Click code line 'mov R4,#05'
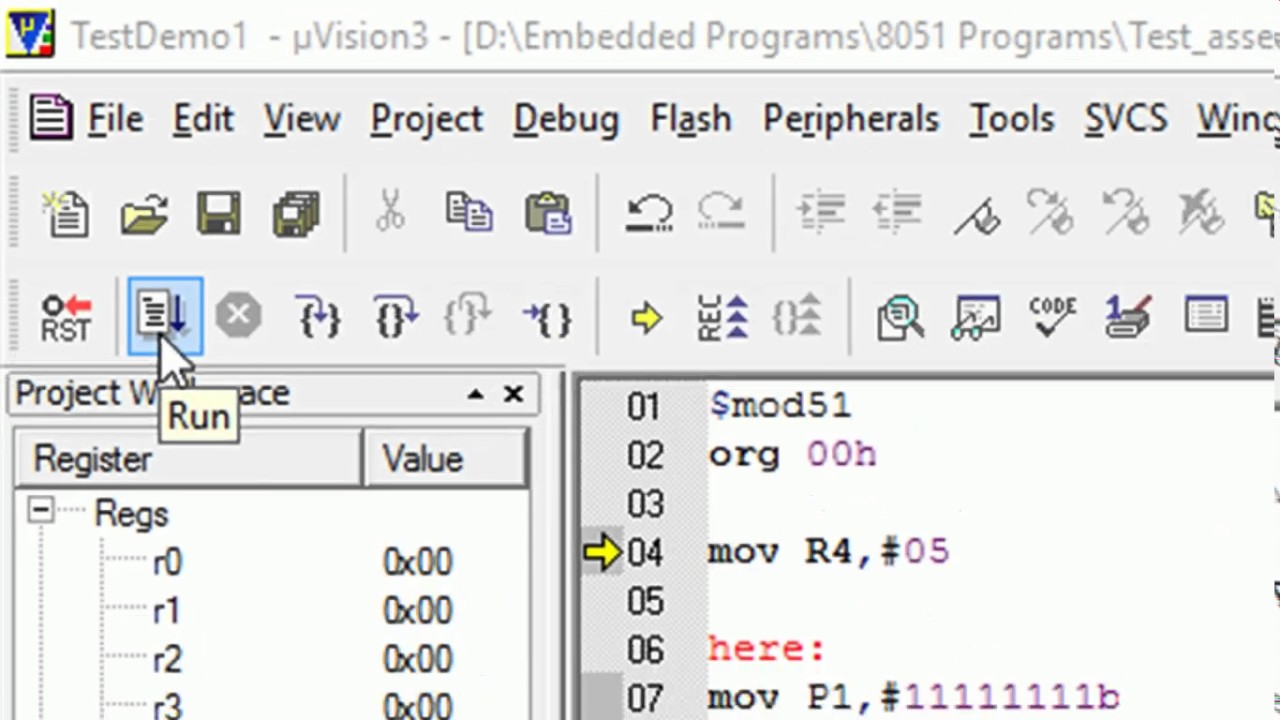 click(x=828, y=552)
